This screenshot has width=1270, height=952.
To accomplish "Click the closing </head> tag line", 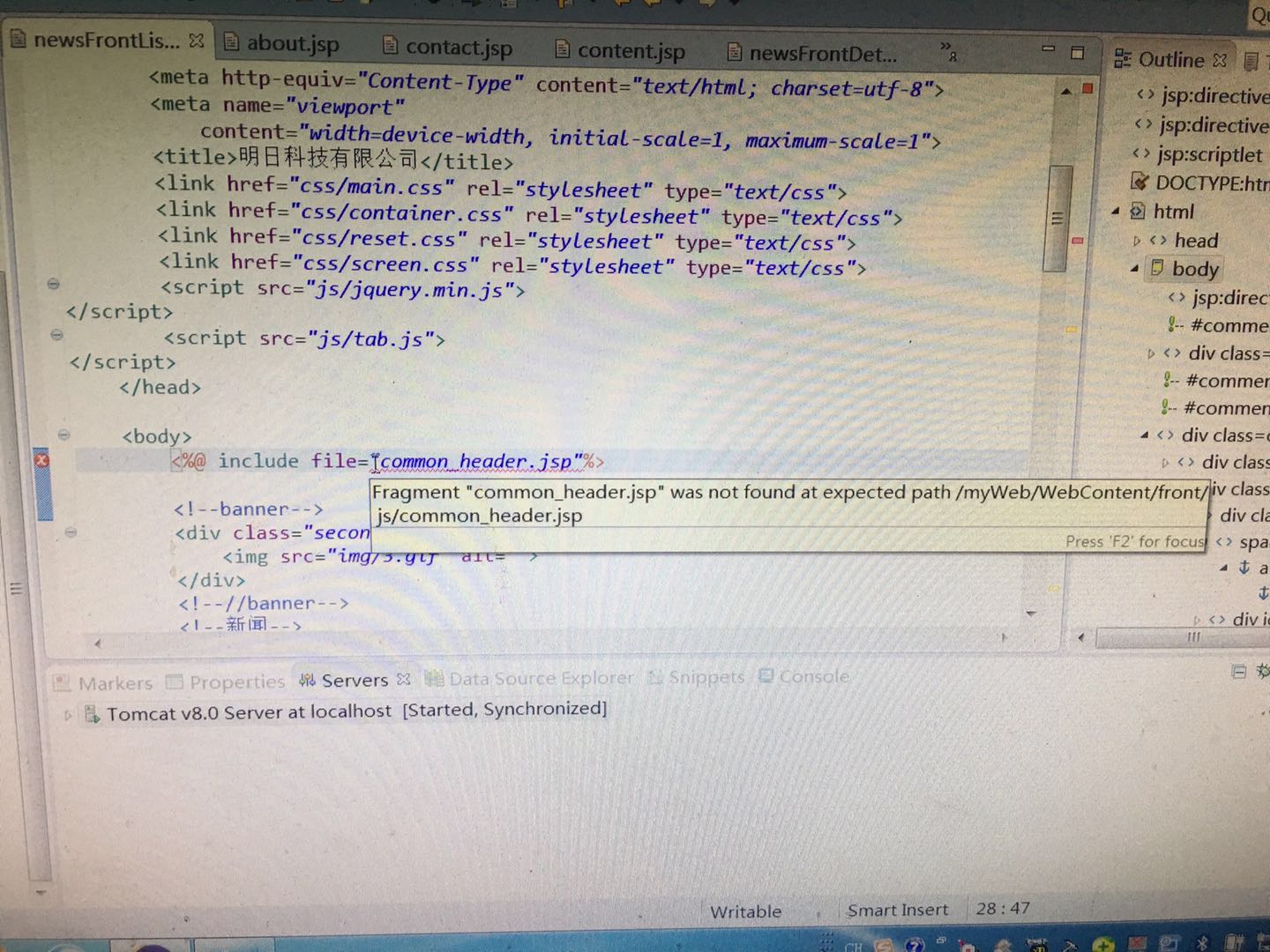I will [x=161, y=387].
